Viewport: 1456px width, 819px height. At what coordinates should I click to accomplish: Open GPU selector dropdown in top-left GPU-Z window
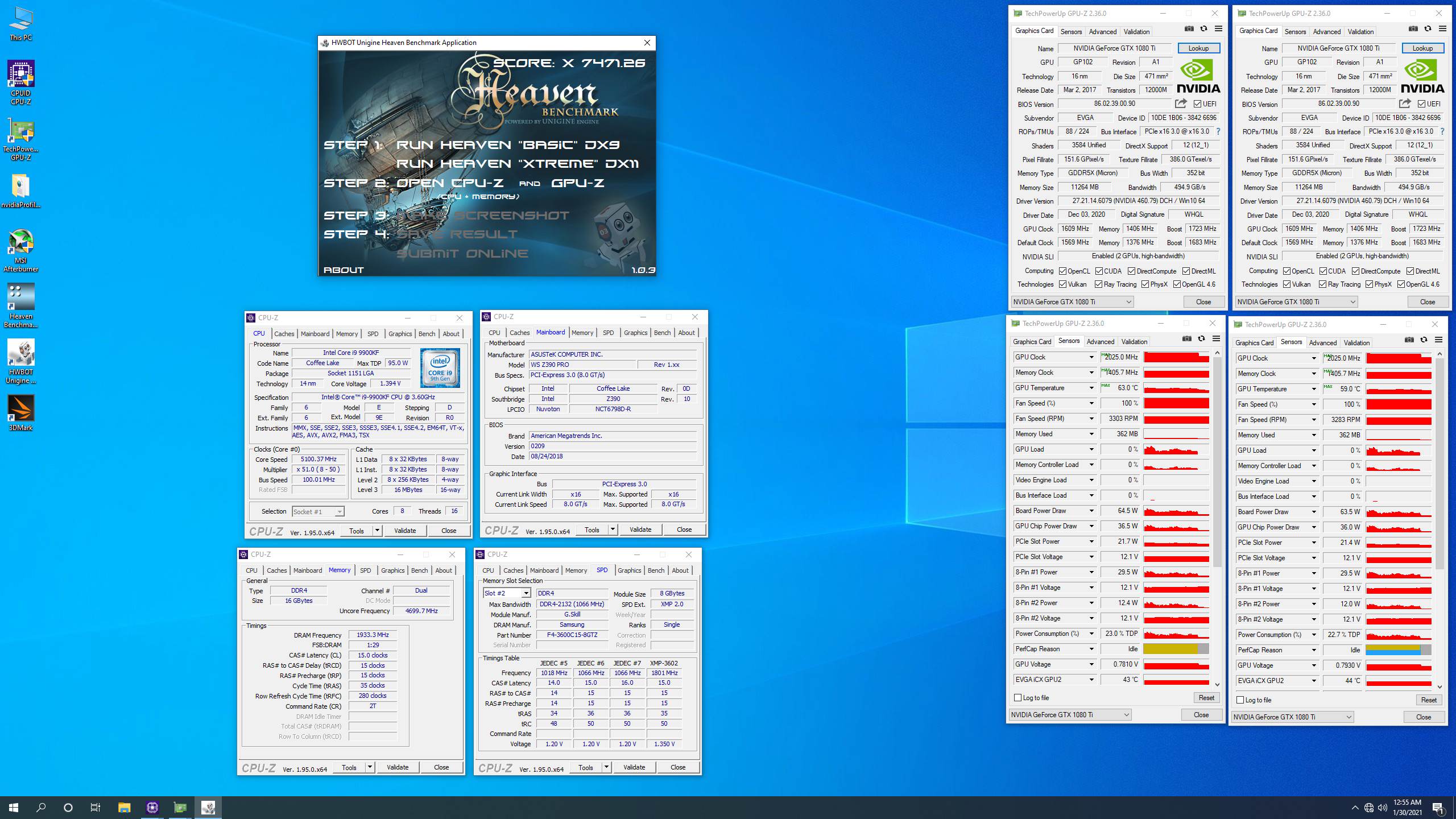[1072, 302]
